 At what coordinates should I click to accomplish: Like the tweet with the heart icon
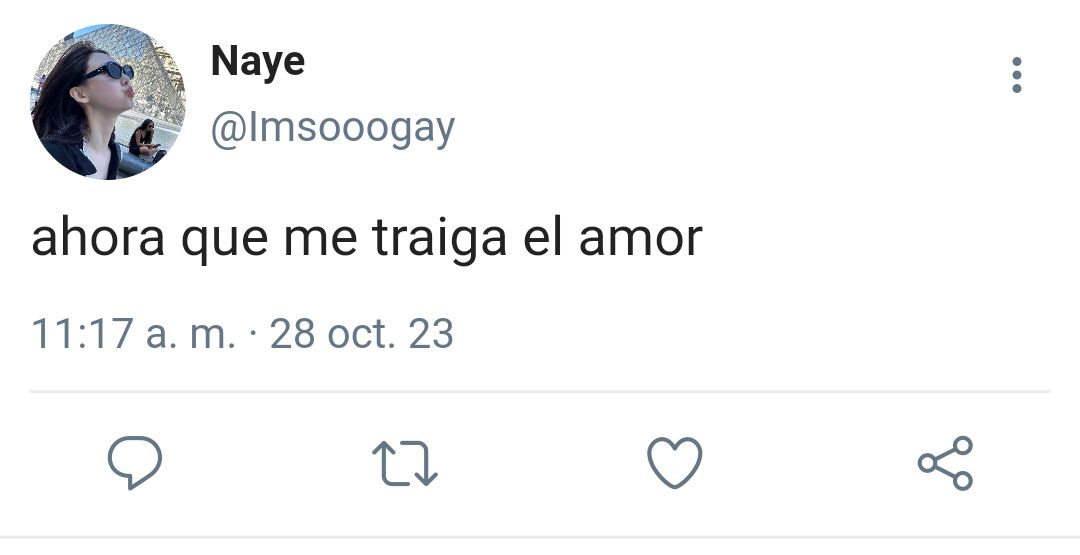pyautogui.click(x=675, y=463)
